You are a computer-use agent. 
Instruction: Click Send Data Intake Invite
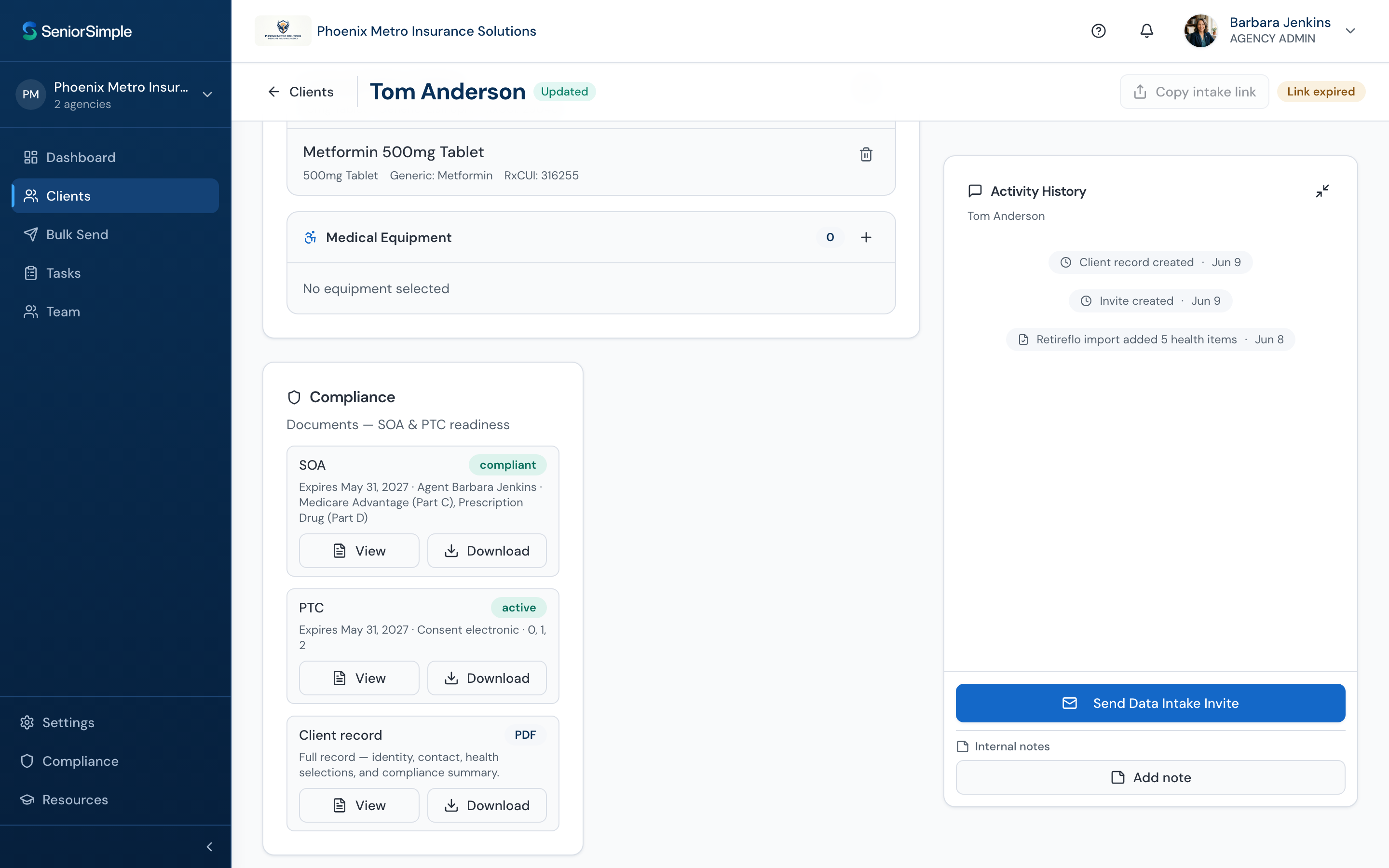point(1150,703)
